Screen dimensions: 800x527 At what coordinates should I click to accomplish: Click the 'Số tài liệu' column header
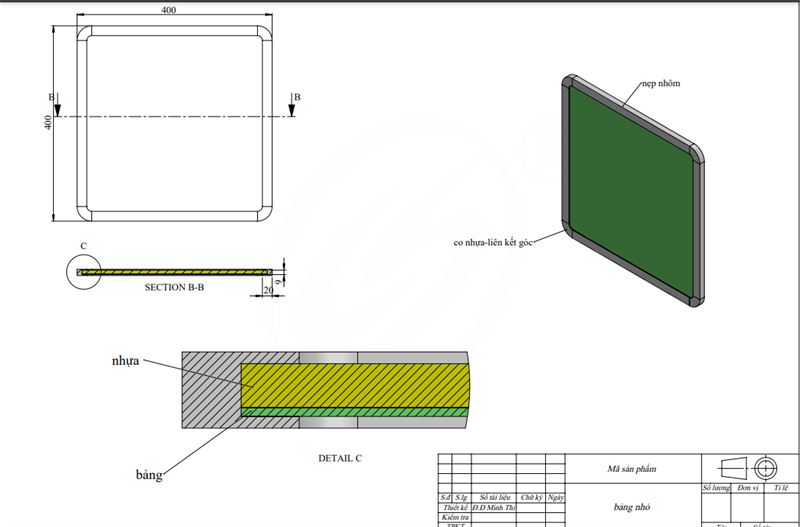coord(494,497)
